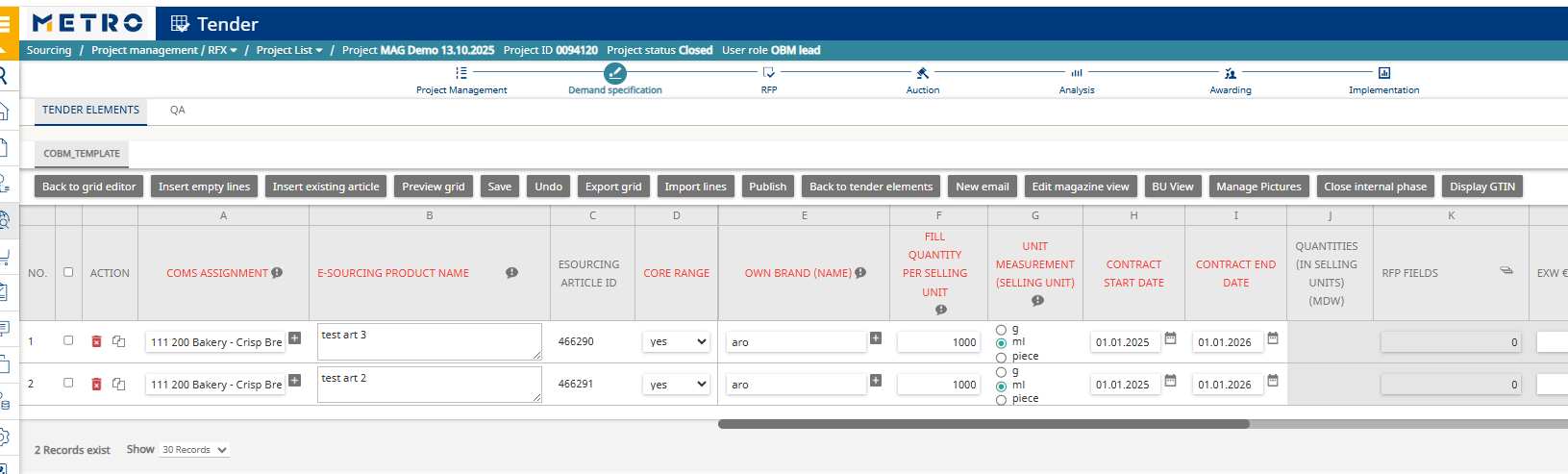
Task: Tick the checkbox for row 1
Action: pyautogui.click(x=68, y=340)
